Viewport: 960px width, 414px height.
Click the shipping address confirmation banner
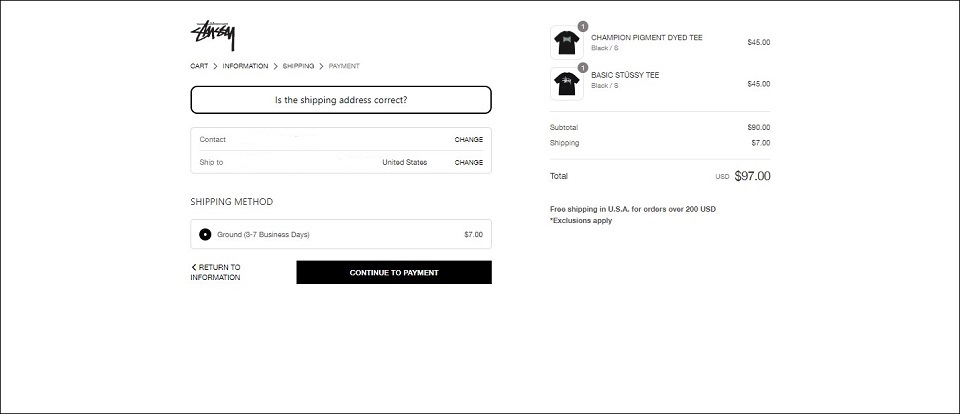pyautogui.click(x=341, y=100)
